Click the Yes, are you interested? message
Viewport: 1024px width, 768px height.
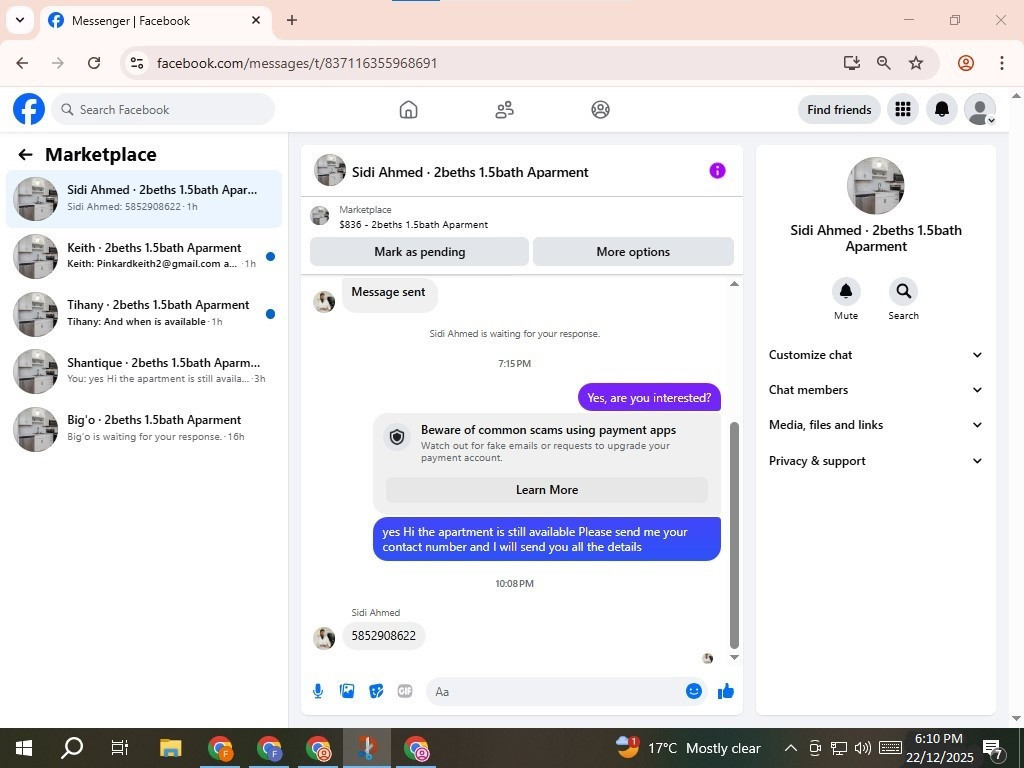649,398
